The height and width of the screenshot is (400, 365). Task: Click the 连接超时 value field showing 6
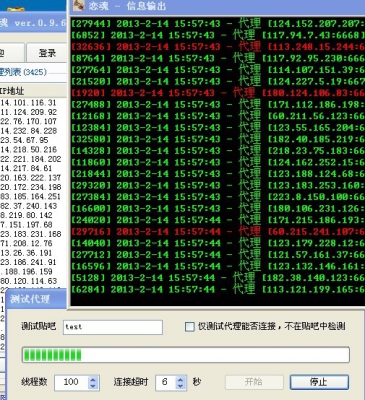166,382
